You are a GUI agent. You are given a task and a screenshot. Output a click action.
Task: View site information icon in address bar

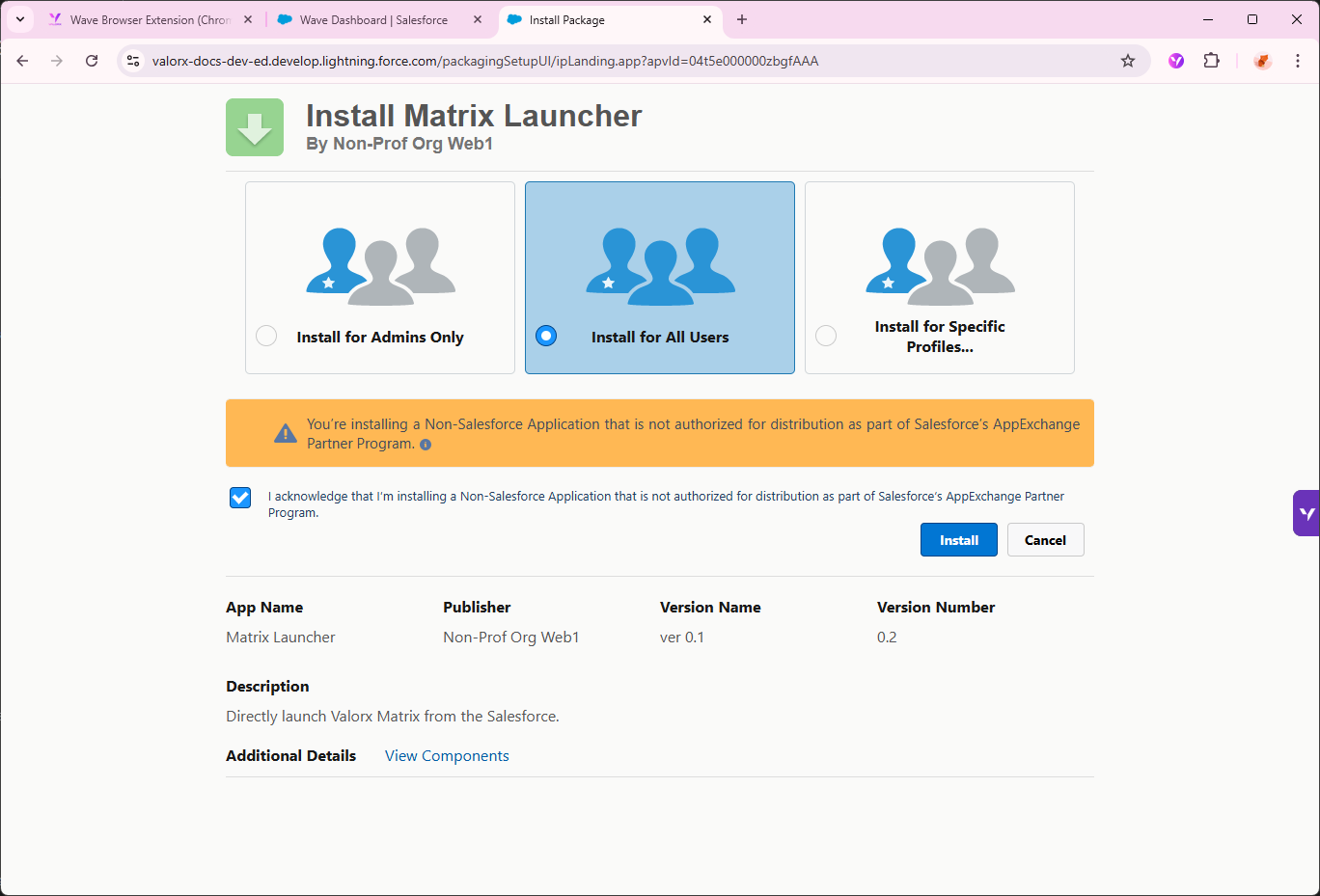(x=134, y=61)
